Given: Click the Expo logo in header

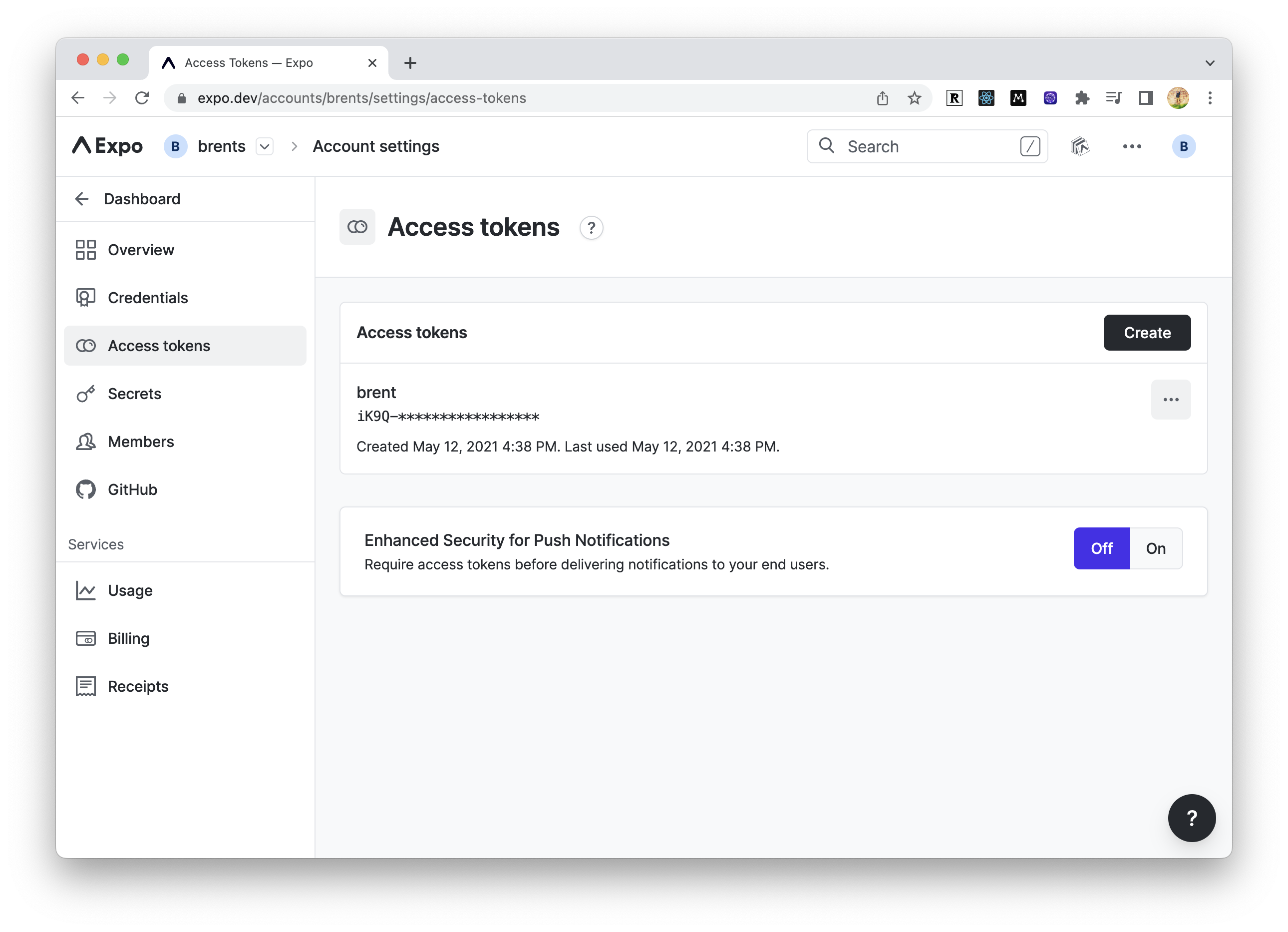Looking at the screenshot, I should click(107, 146).
